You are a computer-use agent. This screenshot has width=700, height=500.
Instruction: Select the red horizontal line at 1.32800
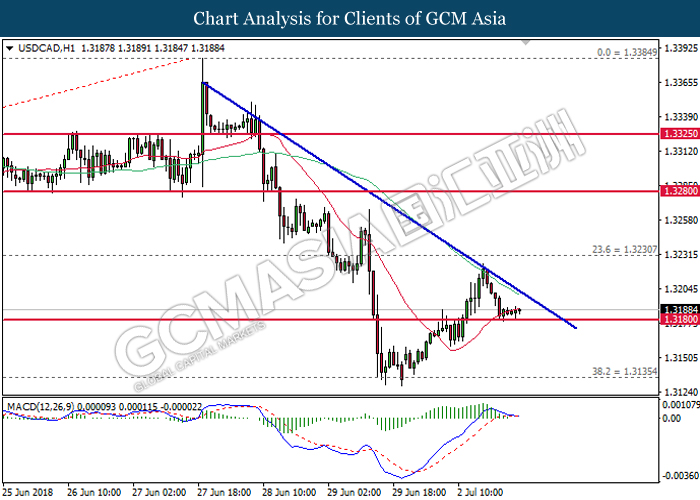(x=330, y=191)
